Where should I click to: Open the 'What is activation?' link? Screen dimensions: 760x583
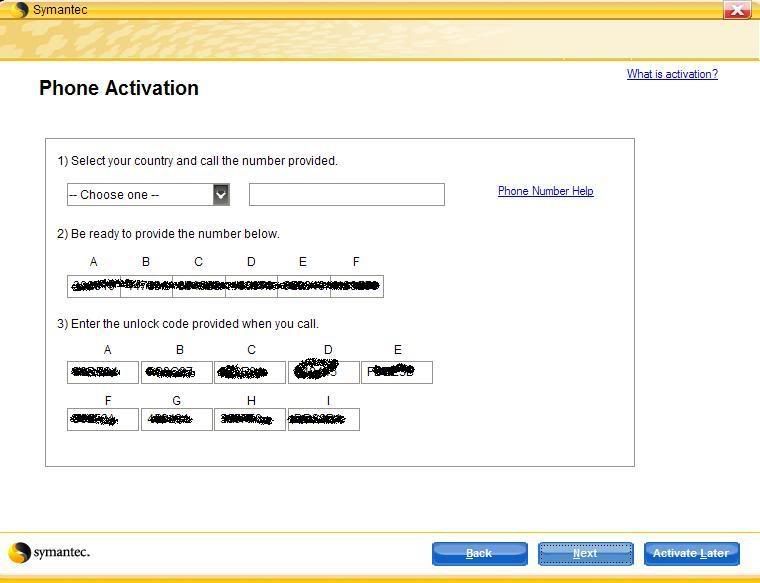tap(671, 74)
